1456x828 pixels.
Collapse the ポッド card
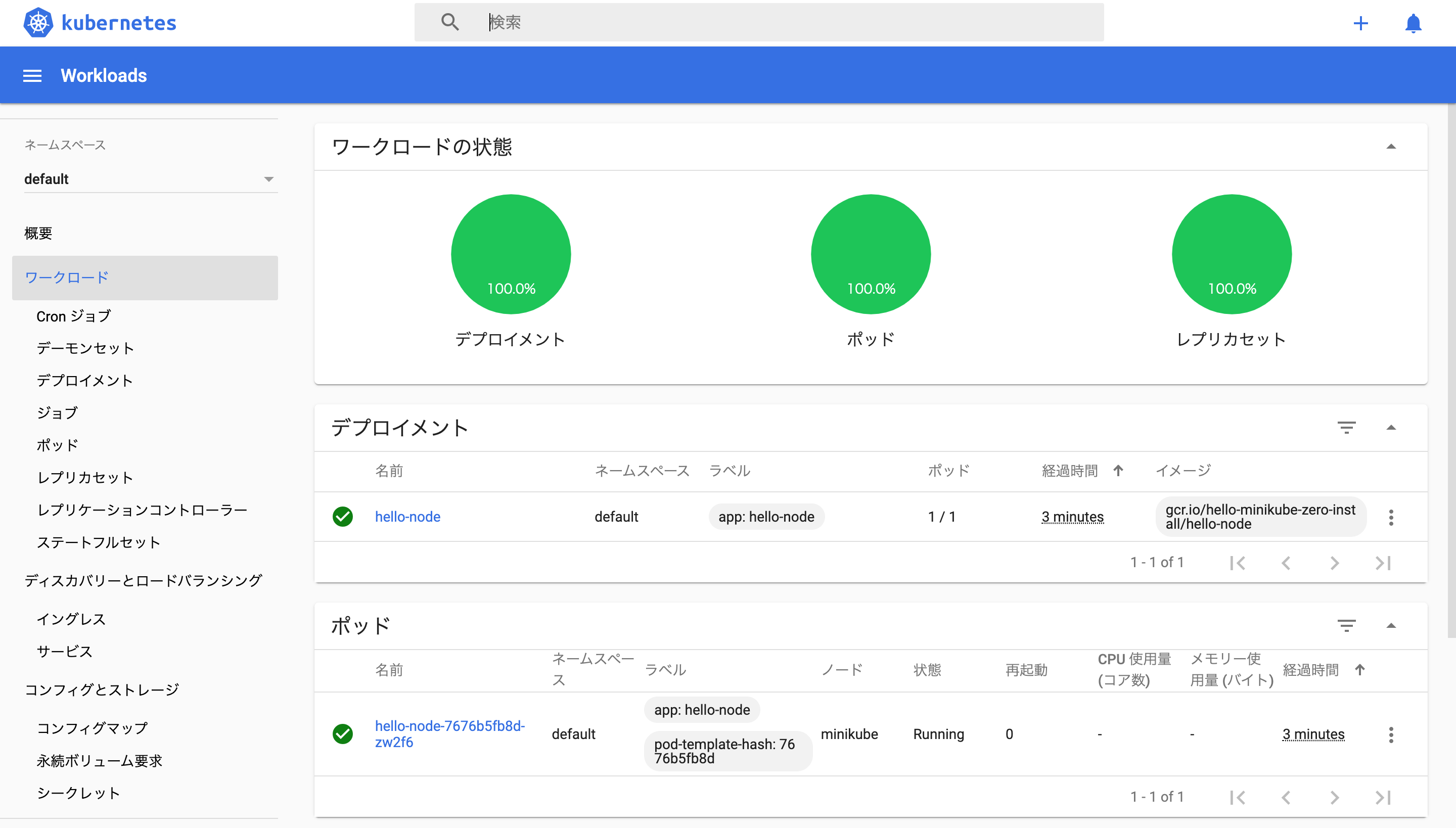(1391, 626)
